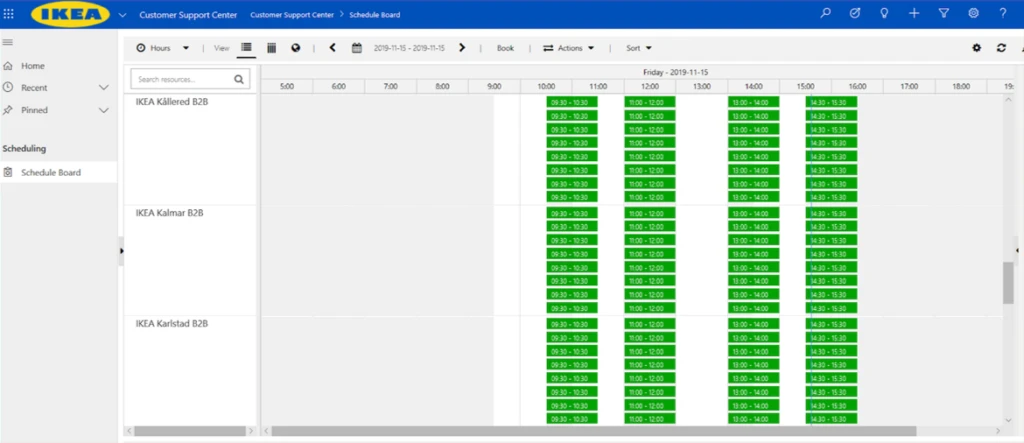Open the task flow checkmark icon
The width and height of the screenshot is (1024, 443).
(x=854, y=14)
